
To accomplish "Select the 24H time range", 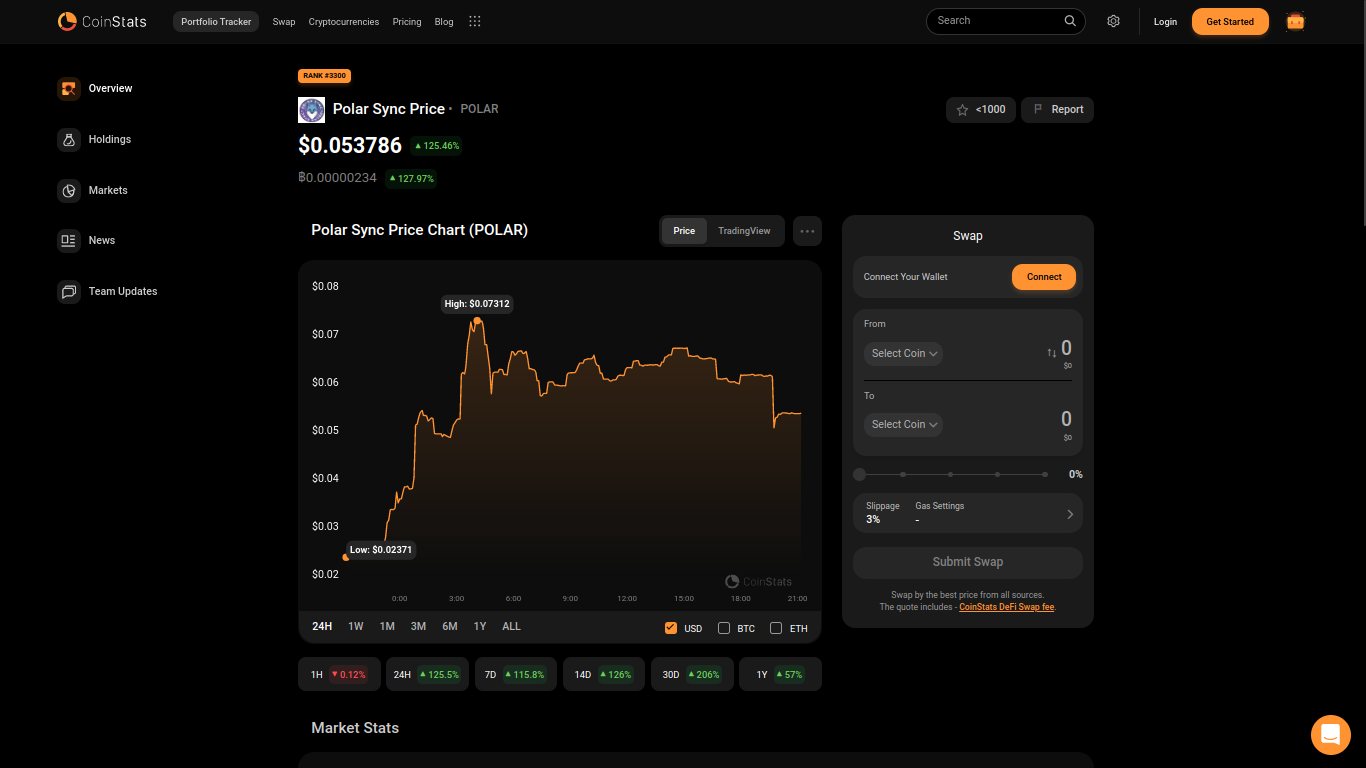I will pyautogui.click(x=322, y=627).
